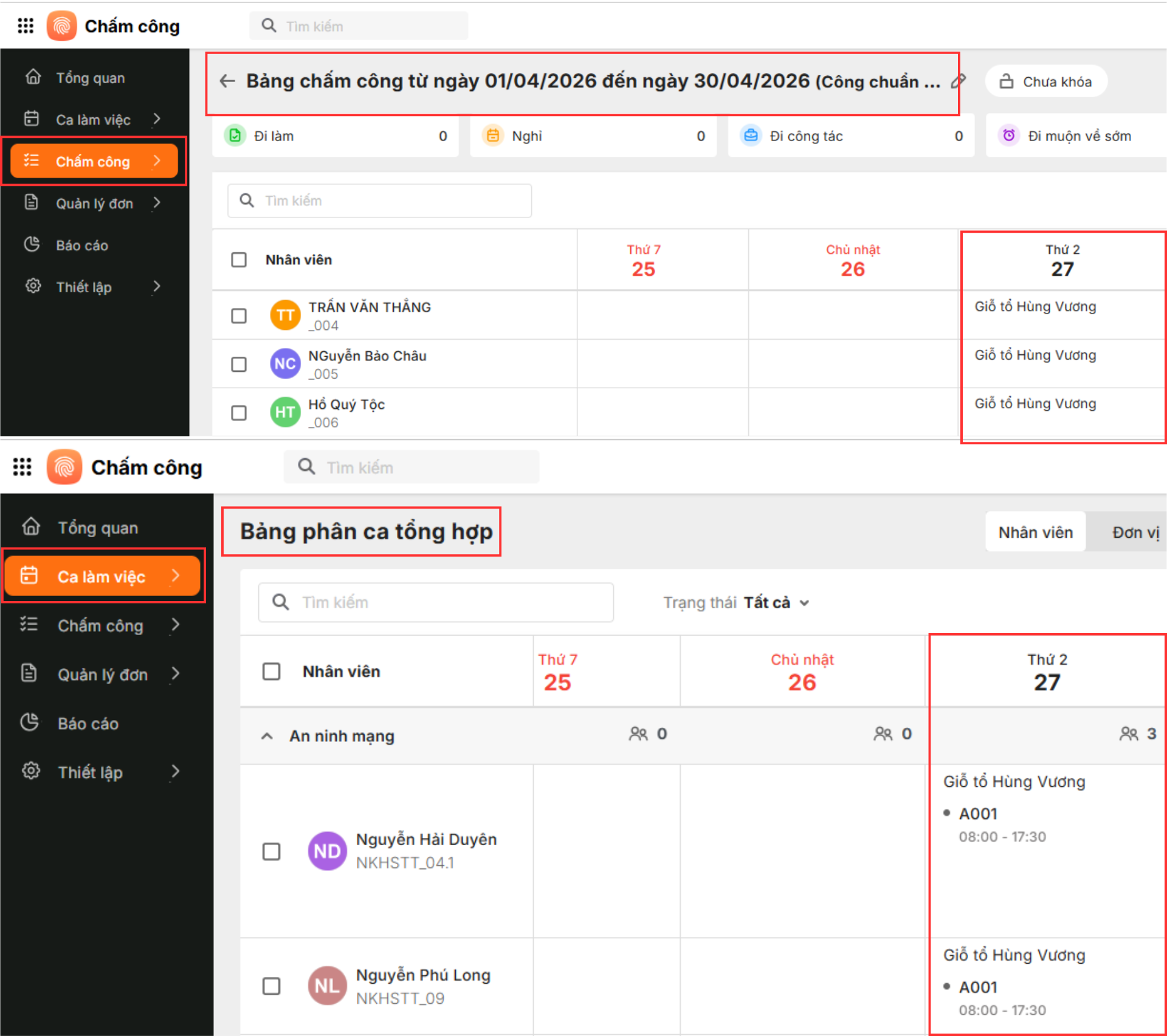This screenshot has width=1167, height=1036.
Task: Collapse the An ninh mạng group
Action: (x=267, y=736)
